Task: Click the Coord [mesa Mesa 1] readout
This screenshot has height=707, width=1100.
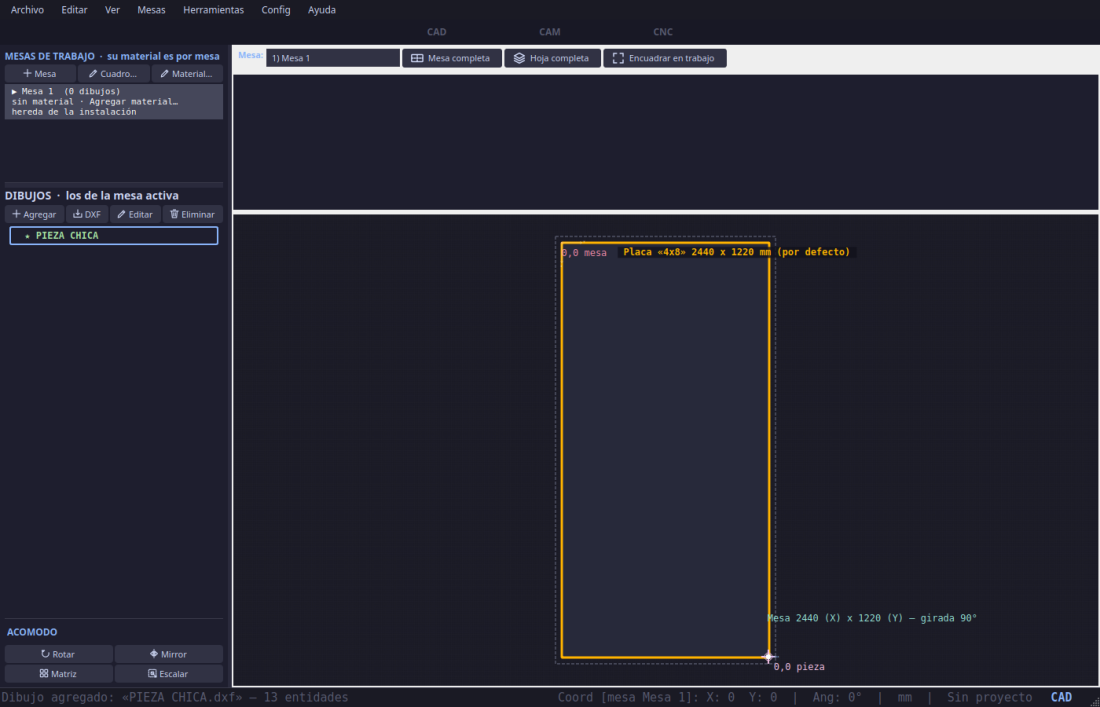Action: pos(667,697)
